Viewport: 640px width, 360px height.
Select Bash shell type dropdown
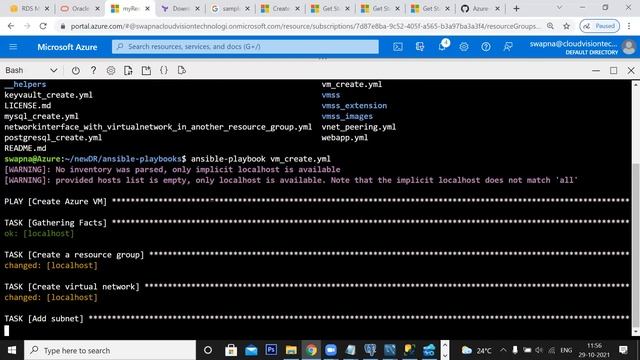point(31,70)
